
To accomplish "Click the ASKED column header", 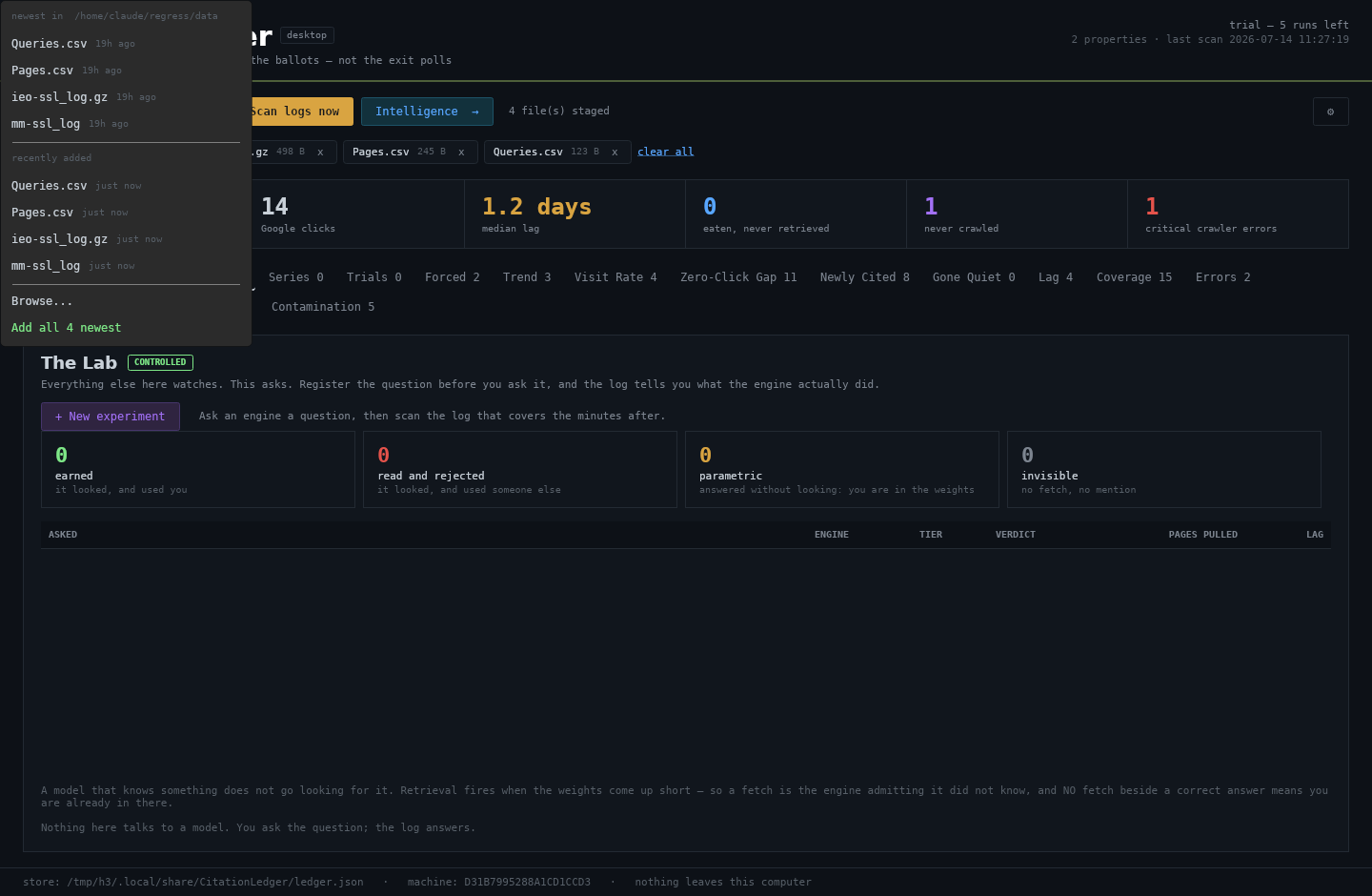I will coord(63,535).
